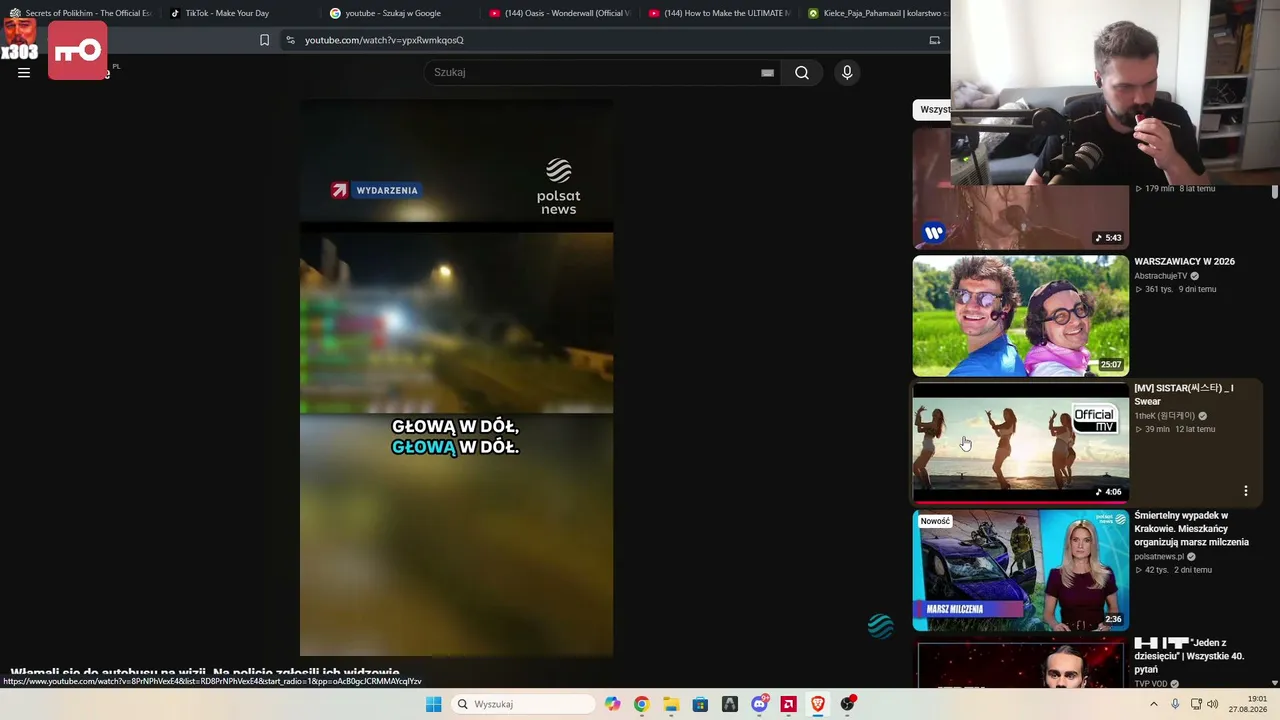This screenshot has height=720, width=1280.
Task: Open OBS Studio from the taskbar
Action: pyautogui.click(x=847, y=704)
